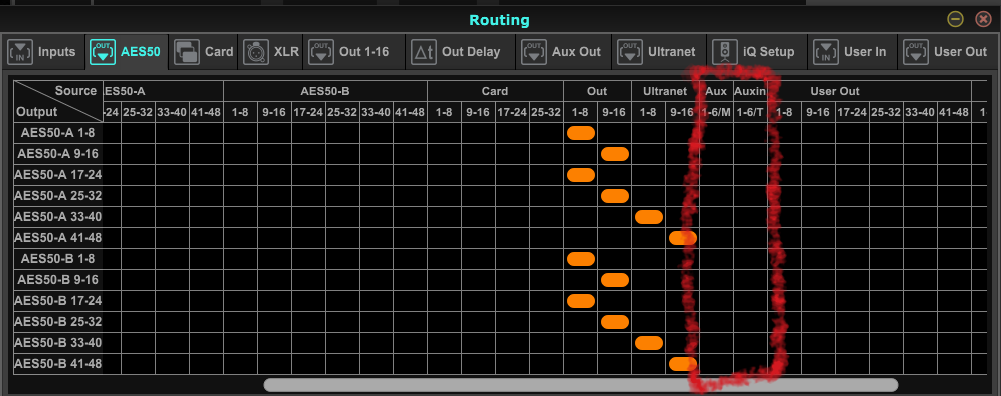Click the User In IN icon
This screenshot has height=396, width=1001.
(826, 52)
